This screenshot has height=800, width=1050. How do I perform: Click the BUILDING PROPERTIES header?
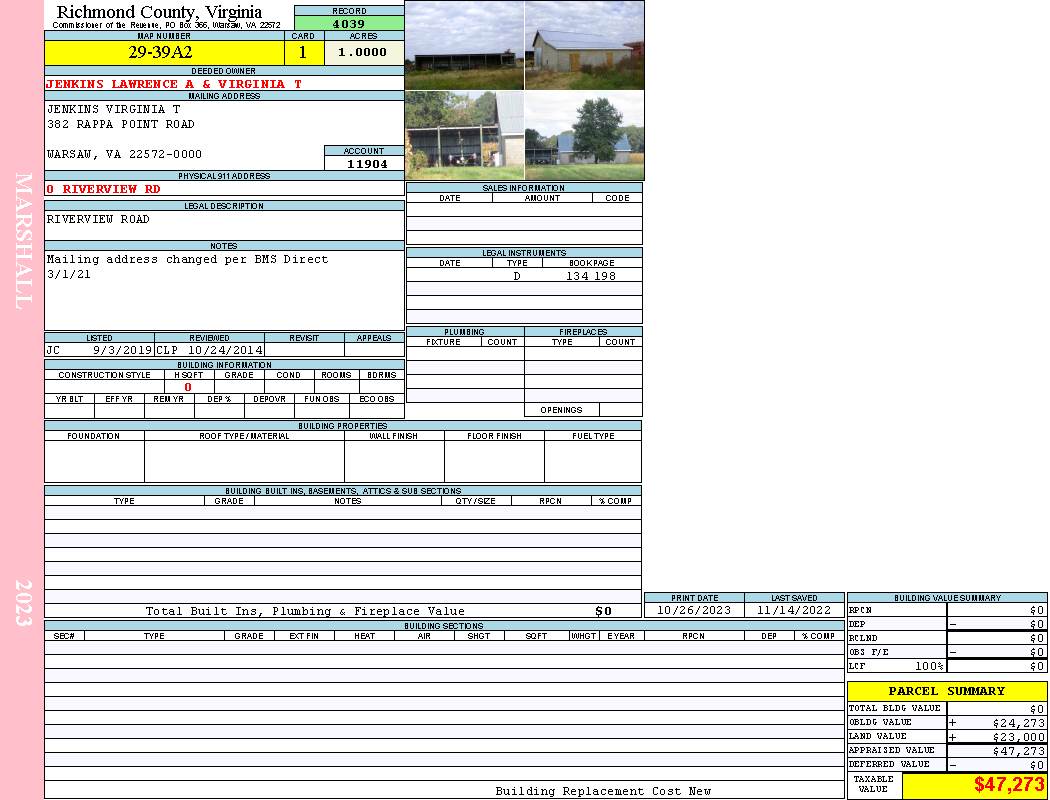pyautogui.click(x=343, y=426)
